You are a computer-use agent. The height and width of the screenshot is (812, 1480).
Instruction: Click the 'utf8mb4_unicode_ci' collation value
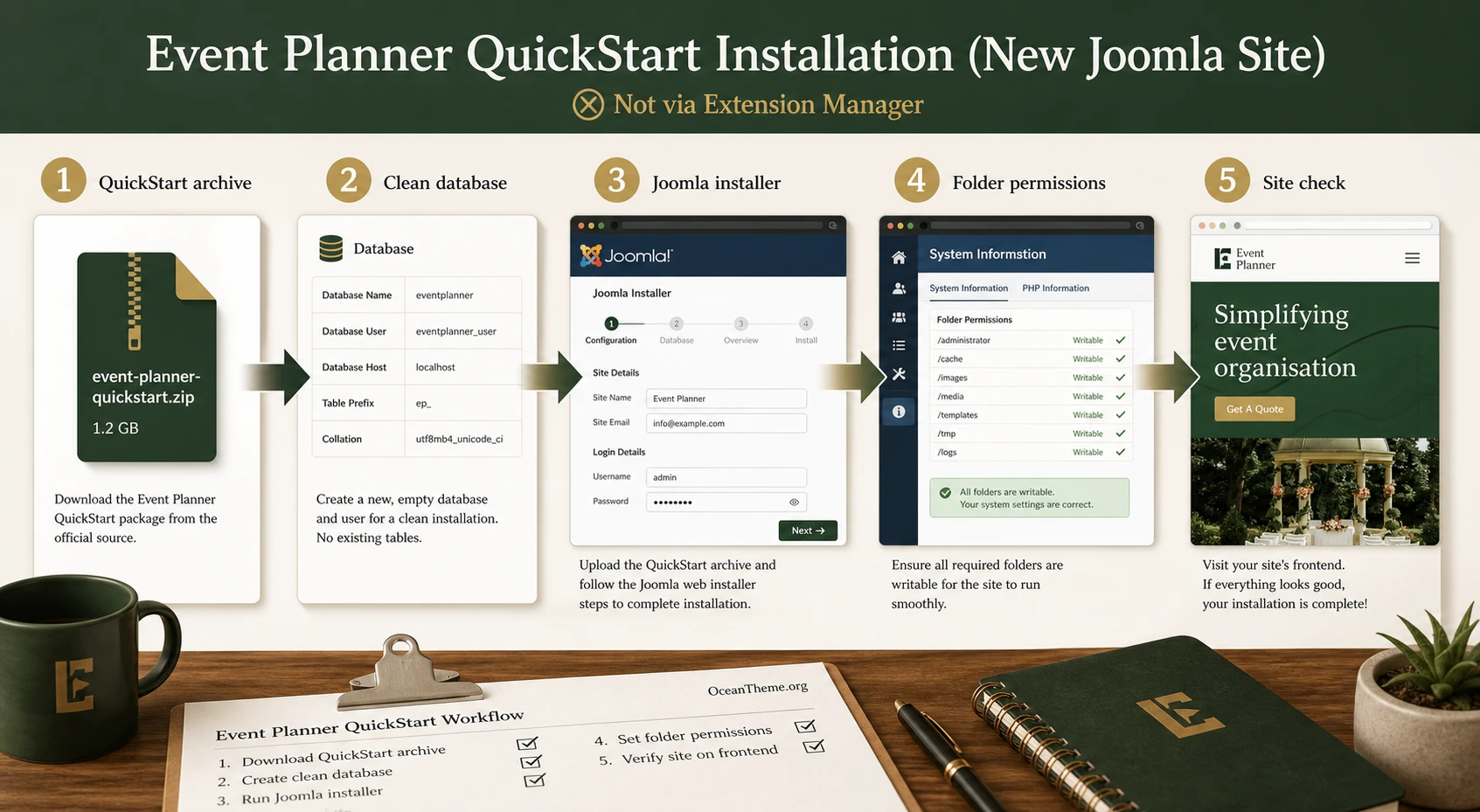click(459, 439)
